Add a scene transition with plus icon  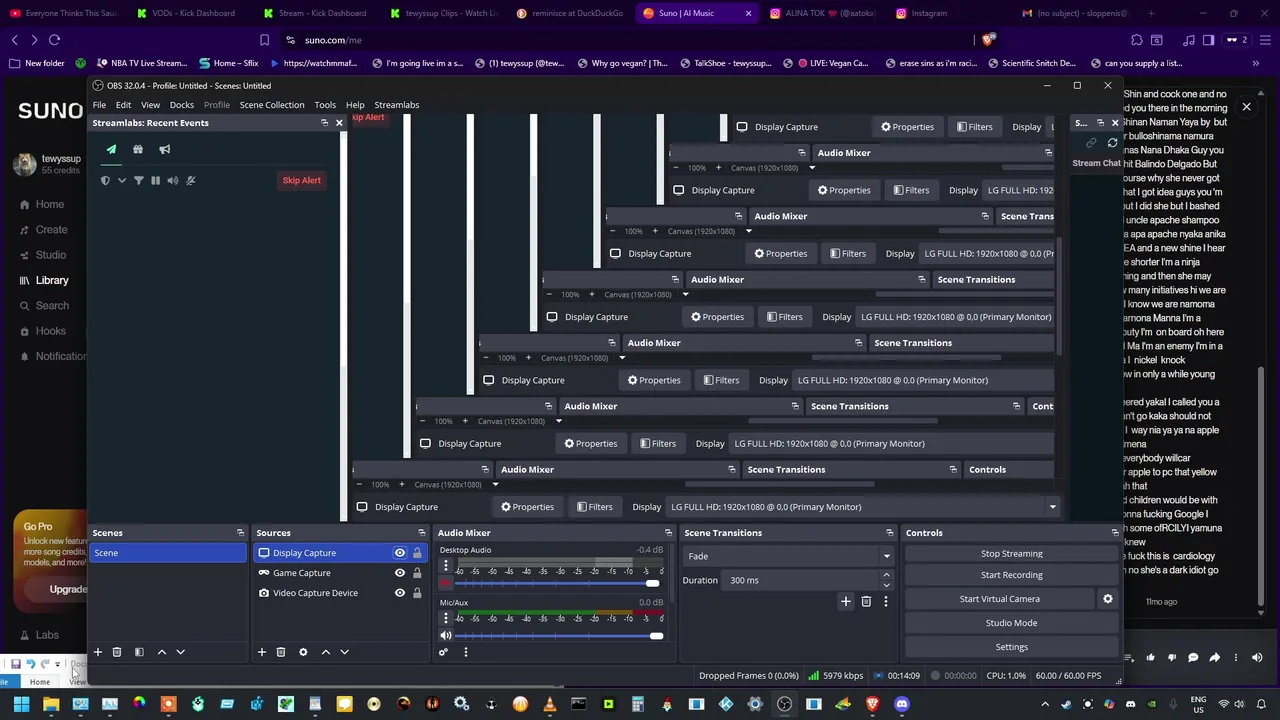(x=846, y=601)
